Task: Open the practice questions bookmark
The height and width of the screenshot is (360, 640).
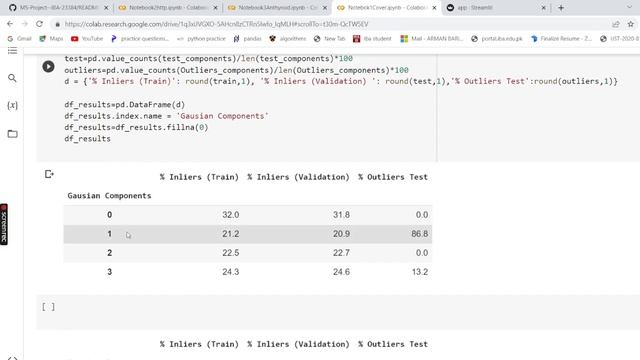Action: [x=140, y=39]
